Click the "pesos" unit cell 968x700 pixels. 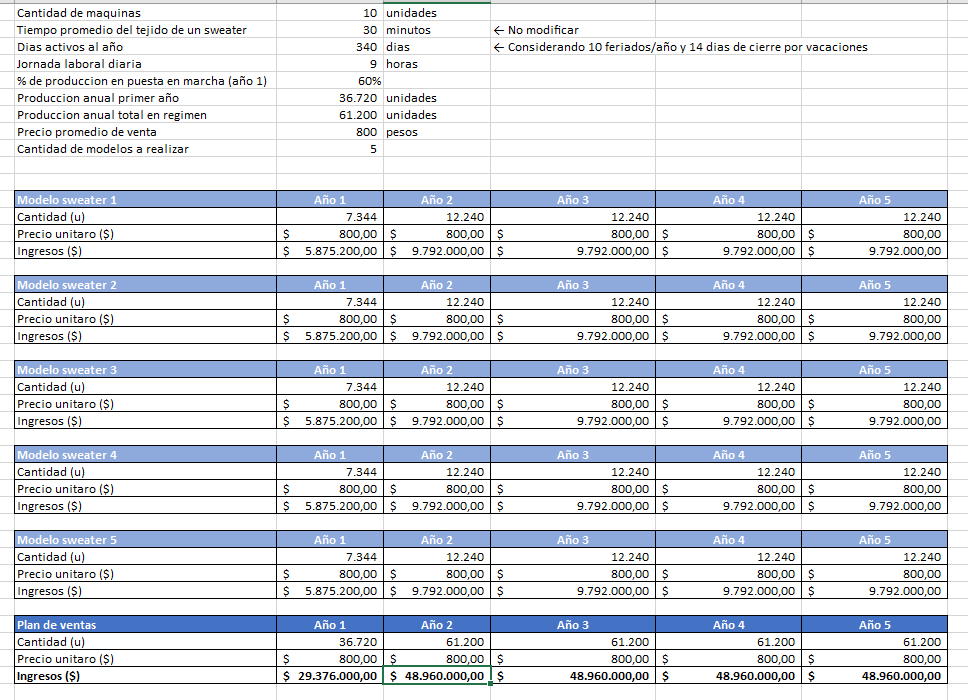coord(437,132)
